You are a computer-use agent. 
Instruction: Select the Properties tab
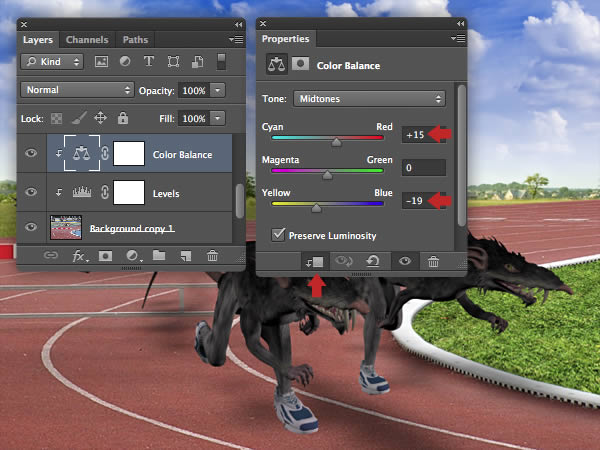(285, 39)
